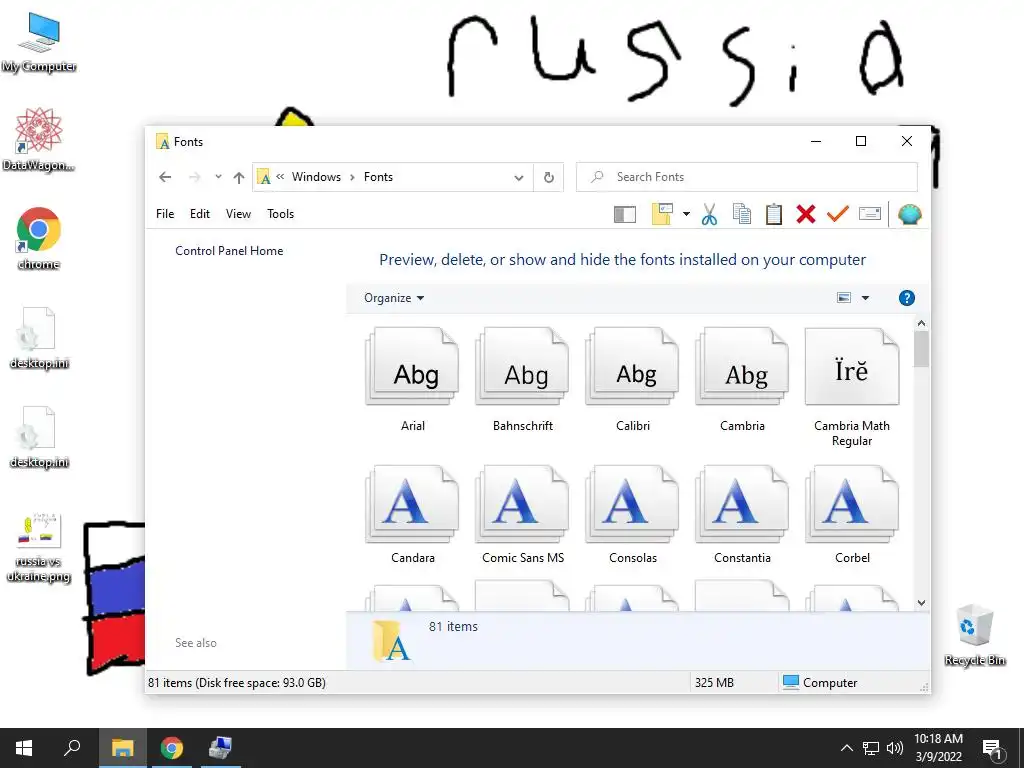Screen dimensions: 1024x768
Task: Go back with the back arrow
Action: coord(165,177)
